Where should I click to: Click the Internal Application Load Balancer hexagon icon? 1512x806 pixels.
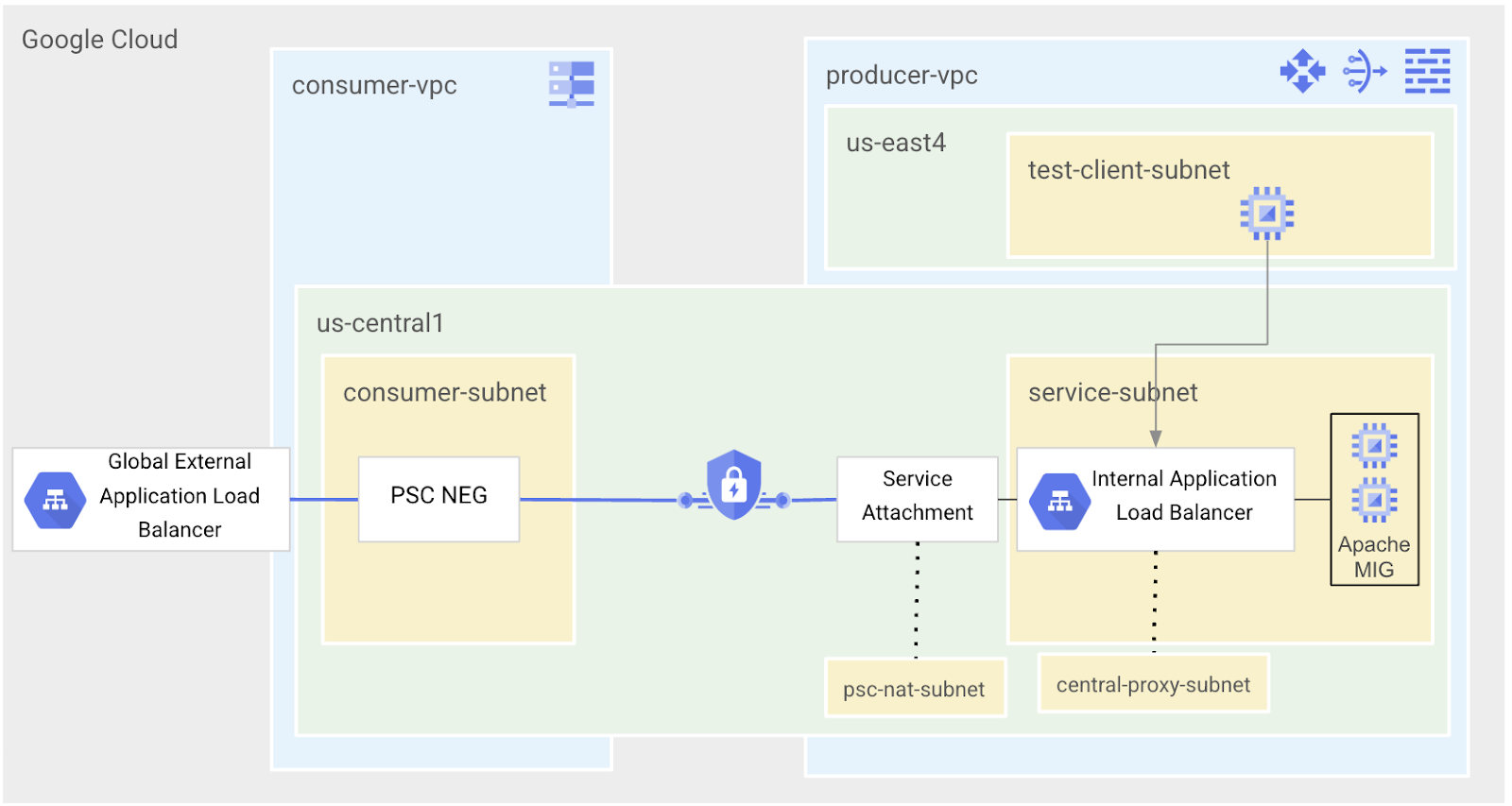1060,501
